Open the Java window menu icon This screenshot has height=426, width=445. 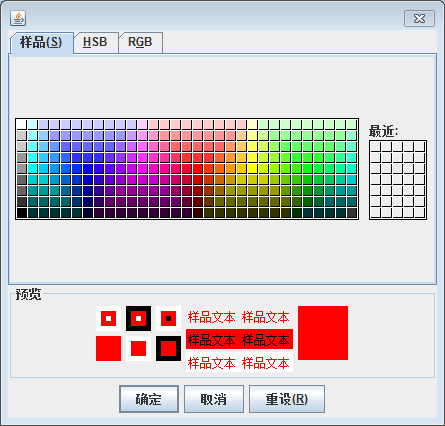(18, 18)
